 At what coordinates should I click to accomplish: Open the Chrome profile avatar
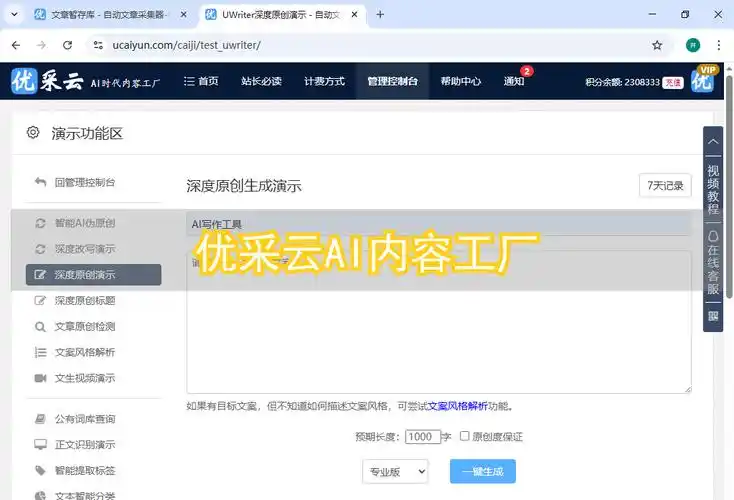pyautogui.click(x=693, y=45)
